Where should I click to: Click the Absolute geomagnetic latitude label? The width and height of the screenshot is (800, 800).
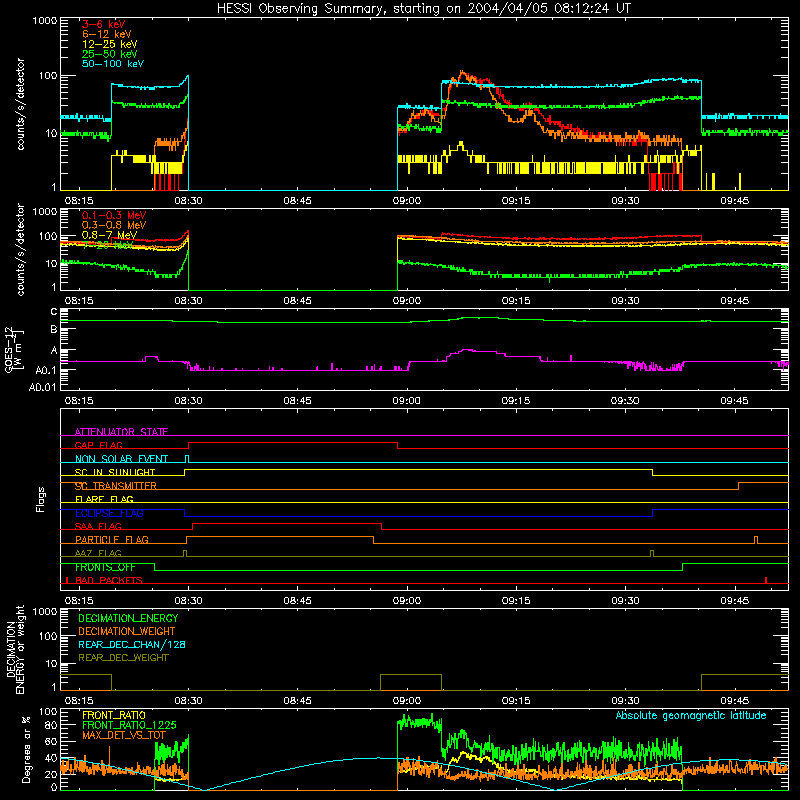[x=691, y=715]
